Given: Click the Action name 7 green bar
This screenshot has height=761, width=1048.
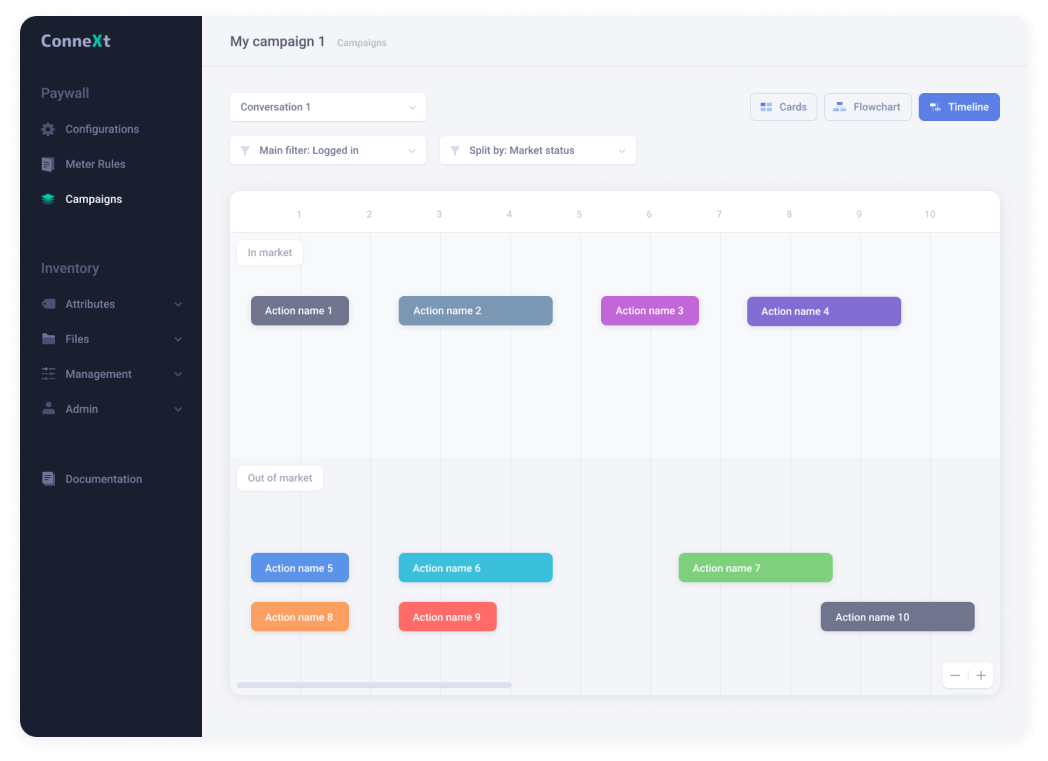Looking at the screenshot, I should click(755, 568).
